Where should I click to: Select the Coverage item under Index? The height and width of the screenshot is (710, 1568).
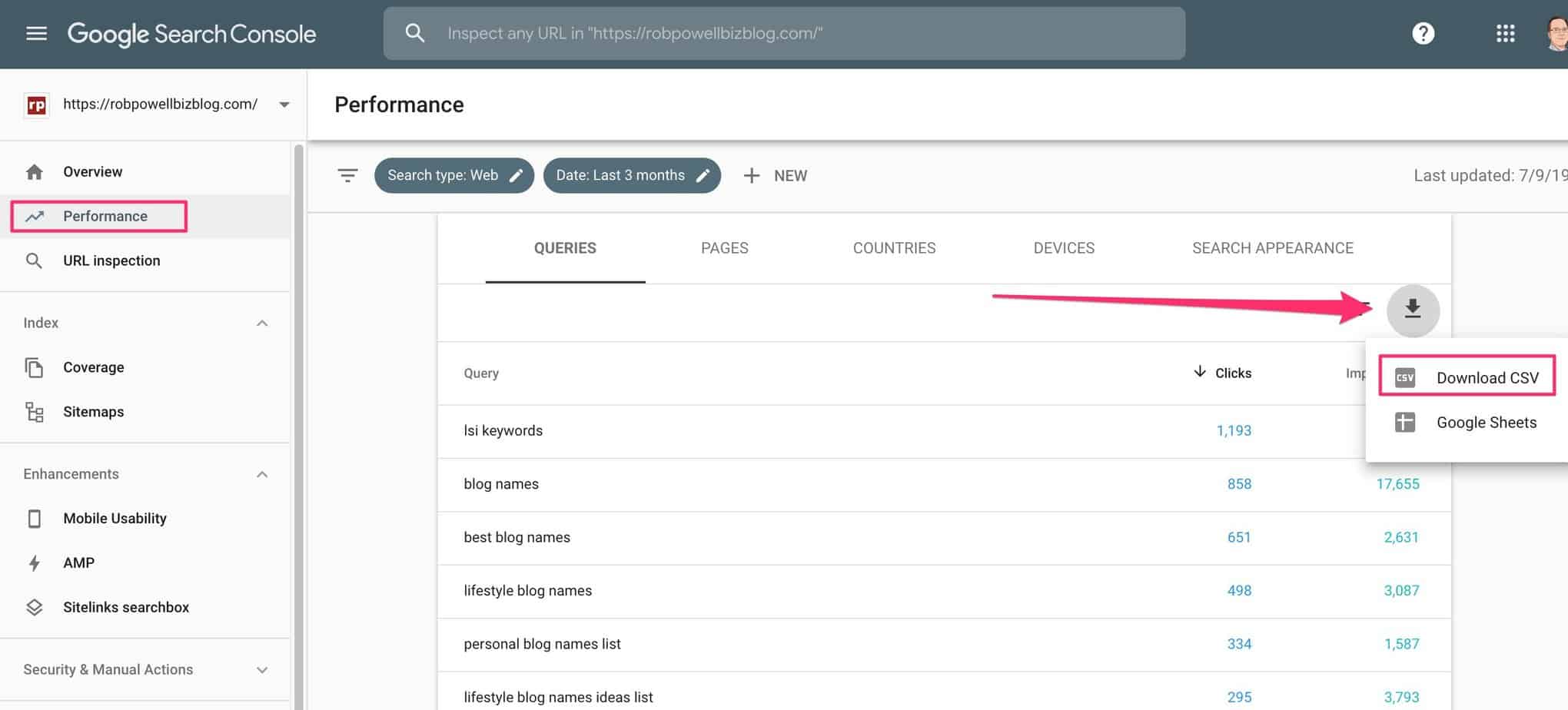94,367
